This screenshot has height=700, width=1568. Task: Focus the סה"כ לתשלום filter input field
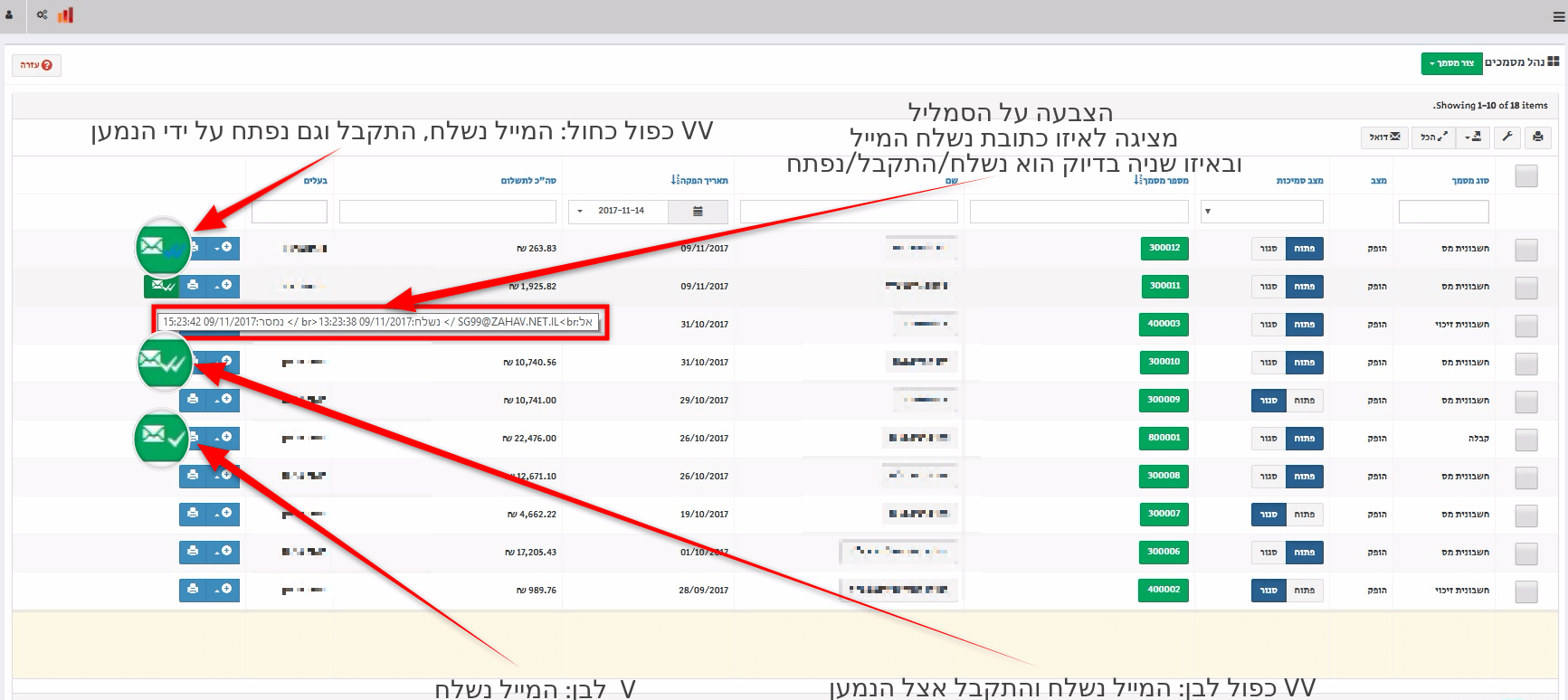point(448,212)
